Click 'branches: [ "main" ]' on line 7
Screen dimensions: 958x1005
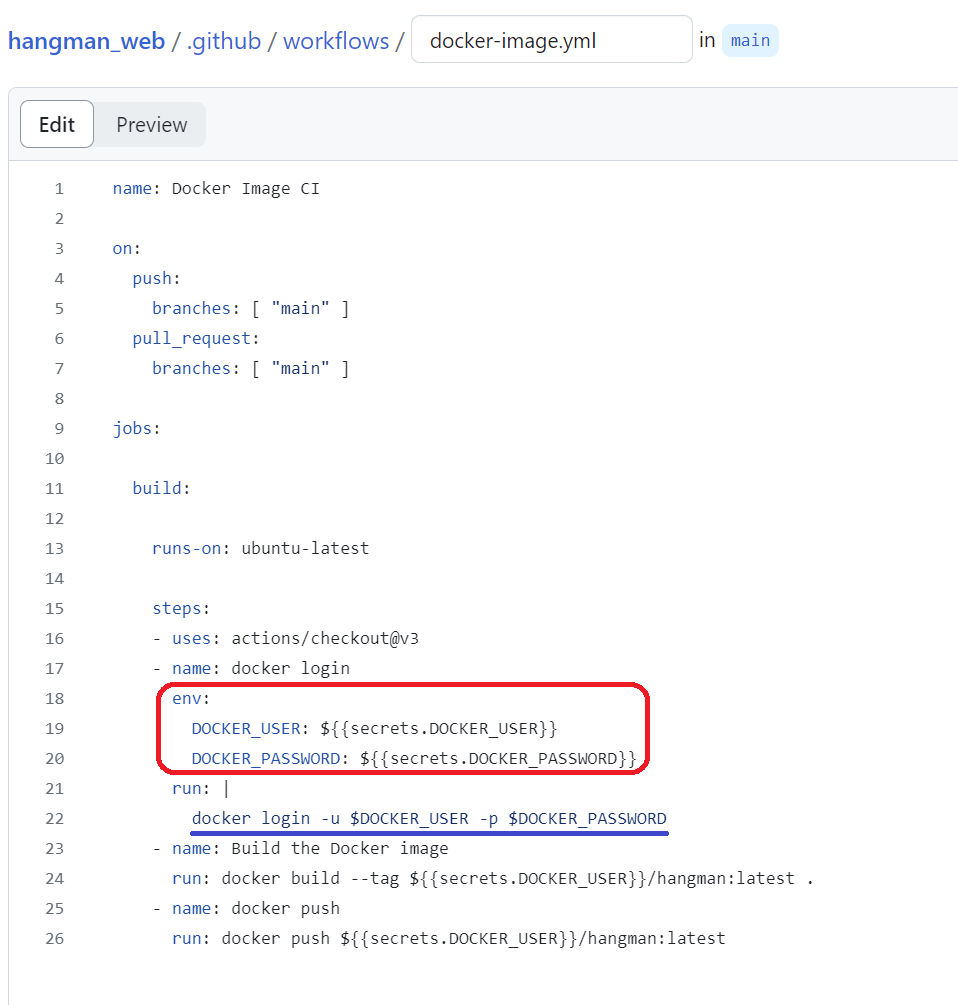(251, 369)
